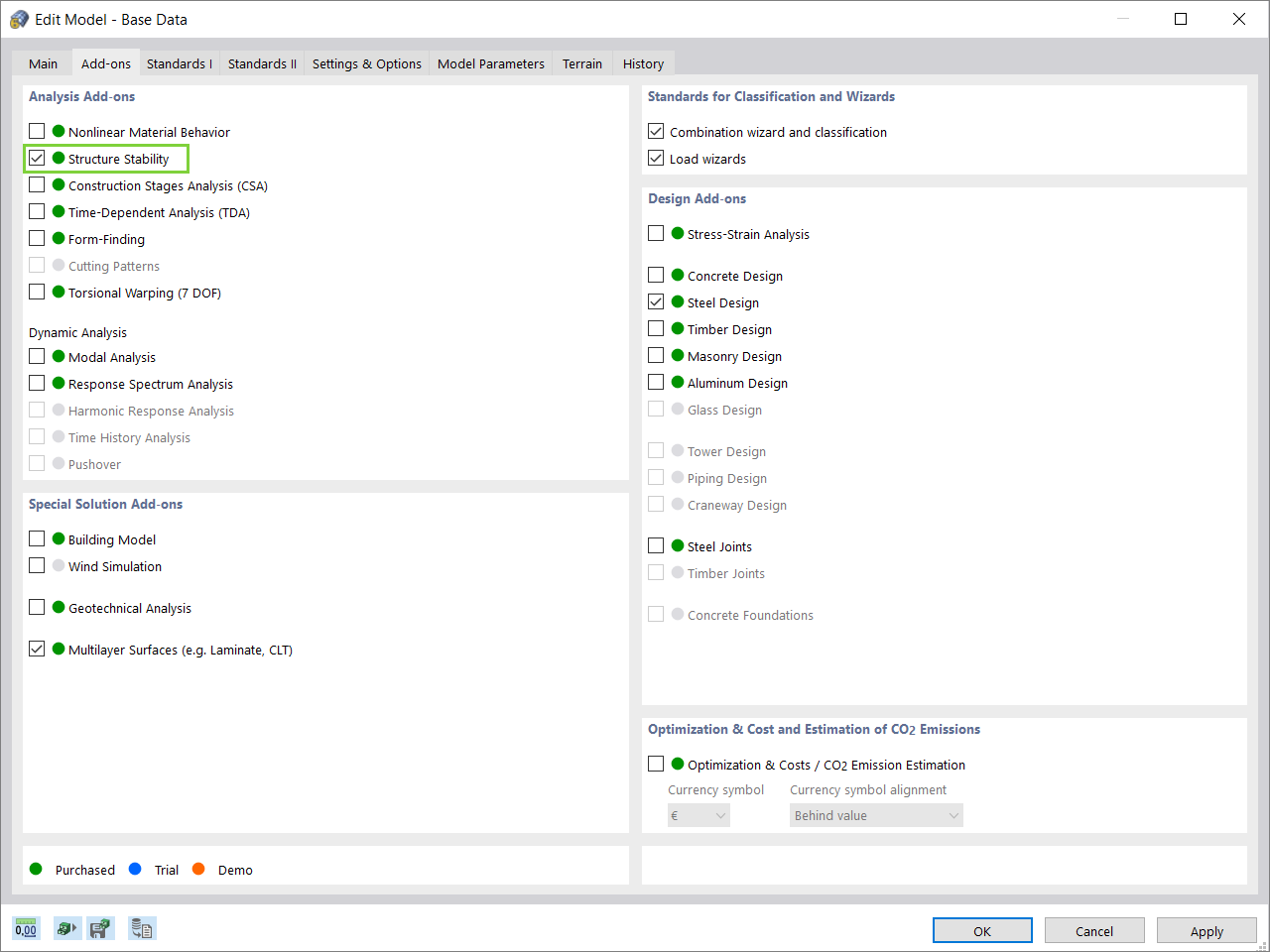Disable the Structure Stability add-on
Screen dimensions: 1270x952
click(37, 158)
